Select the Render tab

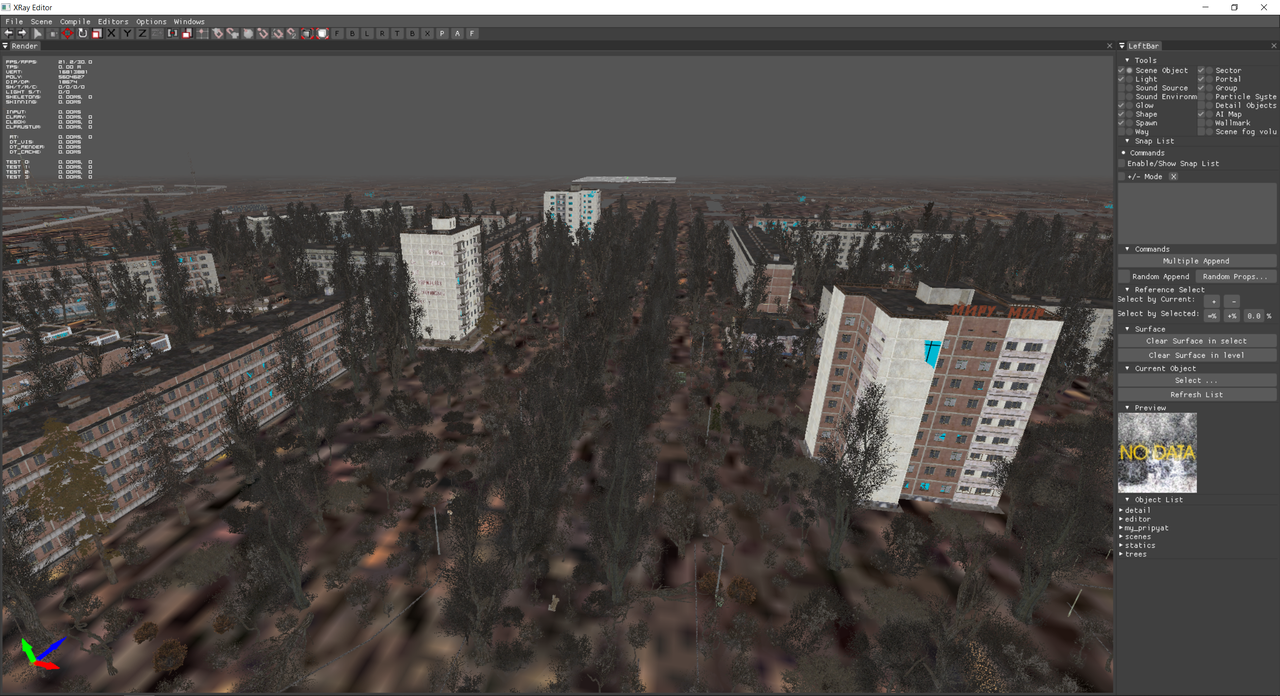click(x=24, y=46)
